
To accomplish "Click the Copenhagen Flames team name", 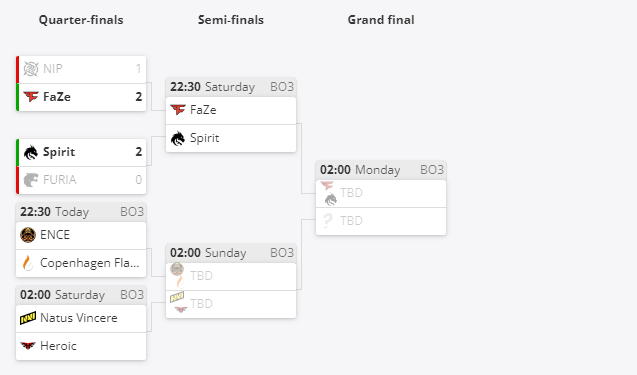I will click(x=90, y=263).
